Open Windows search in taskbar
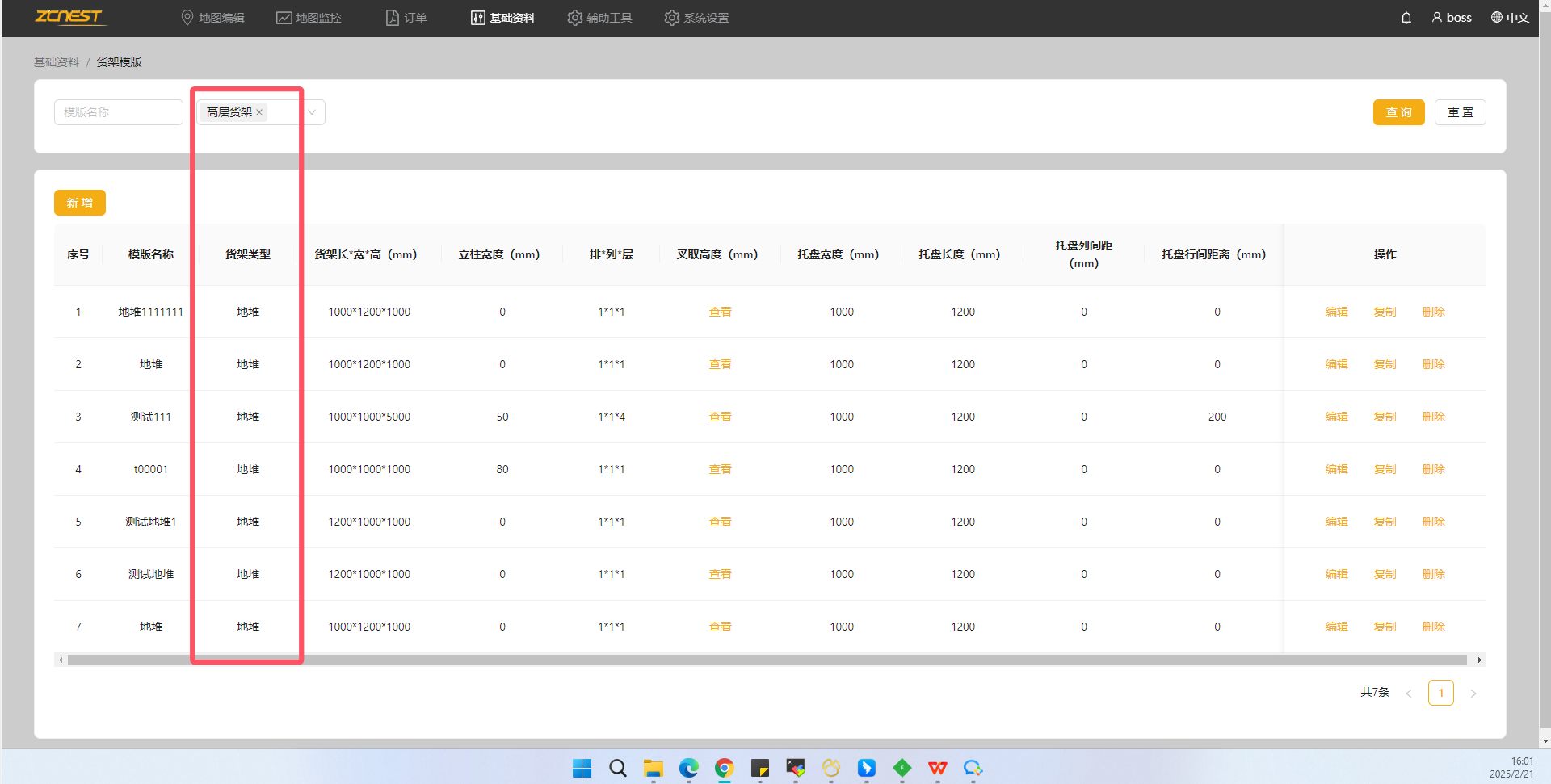 618,768
